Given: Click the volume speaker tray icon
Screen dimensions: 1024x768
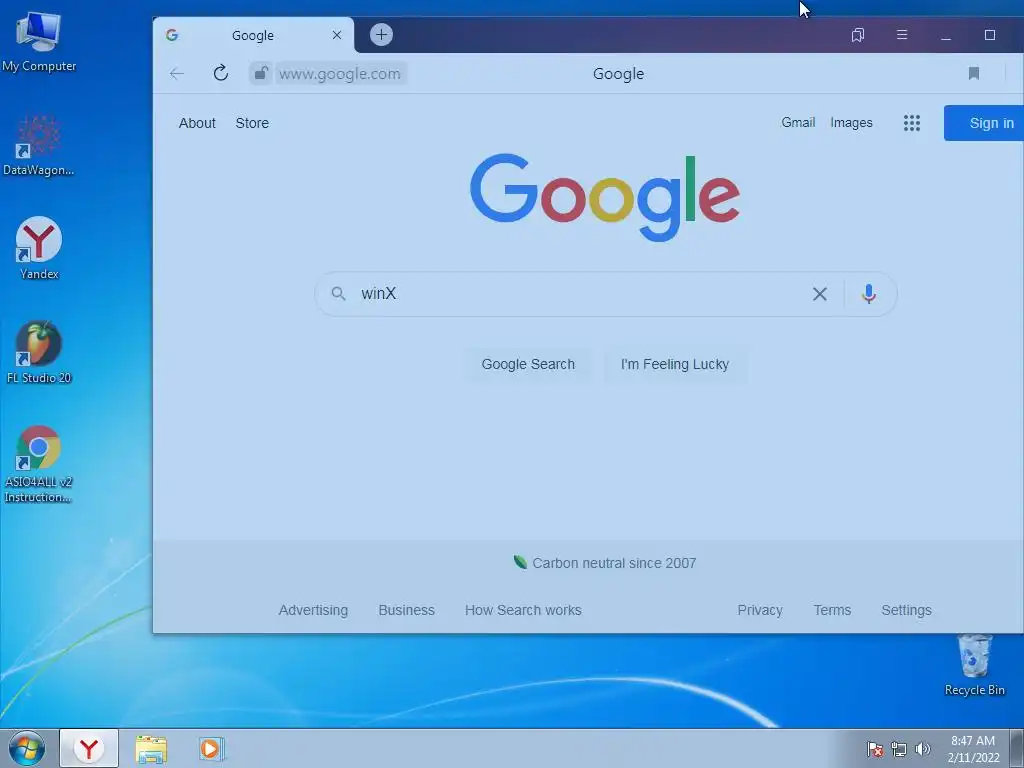Looking at the screenshot, I should click(923, 749).
